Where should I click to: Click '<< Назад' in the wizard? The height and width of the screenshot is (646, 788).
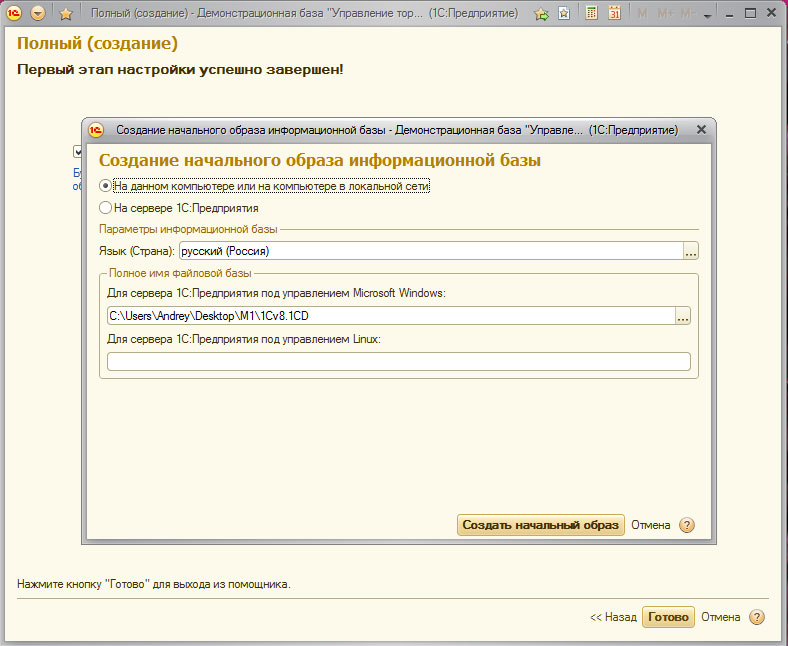click(x=613, y=617)
